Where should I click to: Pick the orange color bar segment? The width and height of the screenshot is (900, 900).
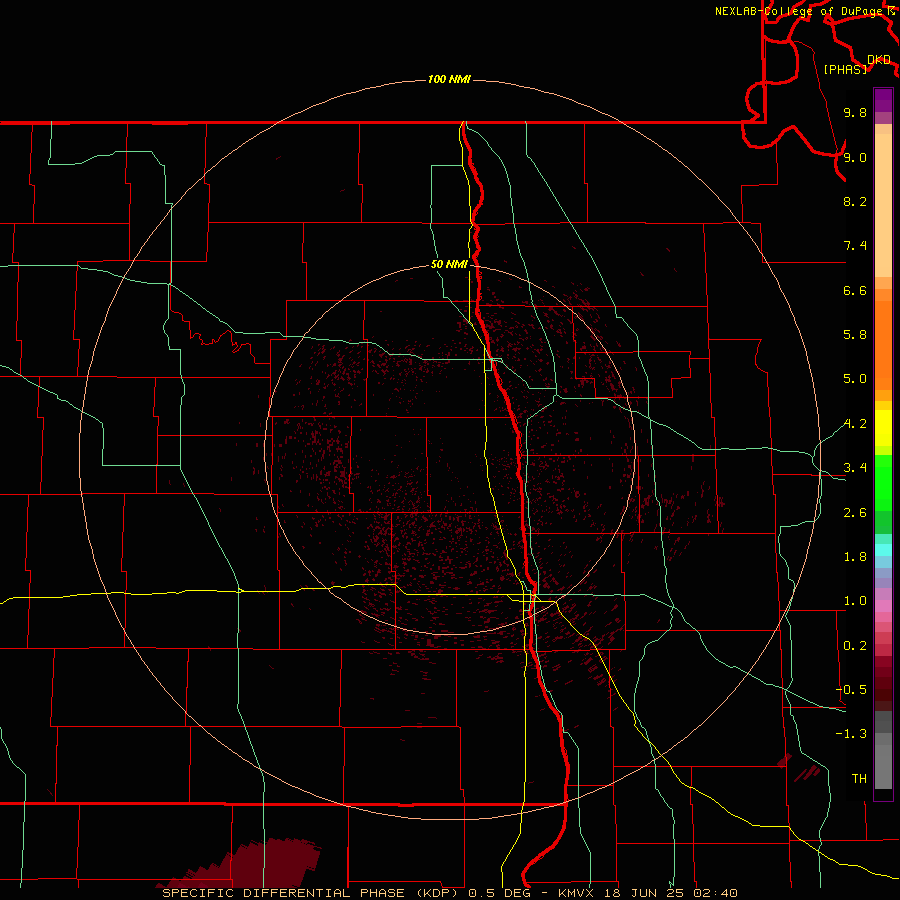(x=883, y=345)
